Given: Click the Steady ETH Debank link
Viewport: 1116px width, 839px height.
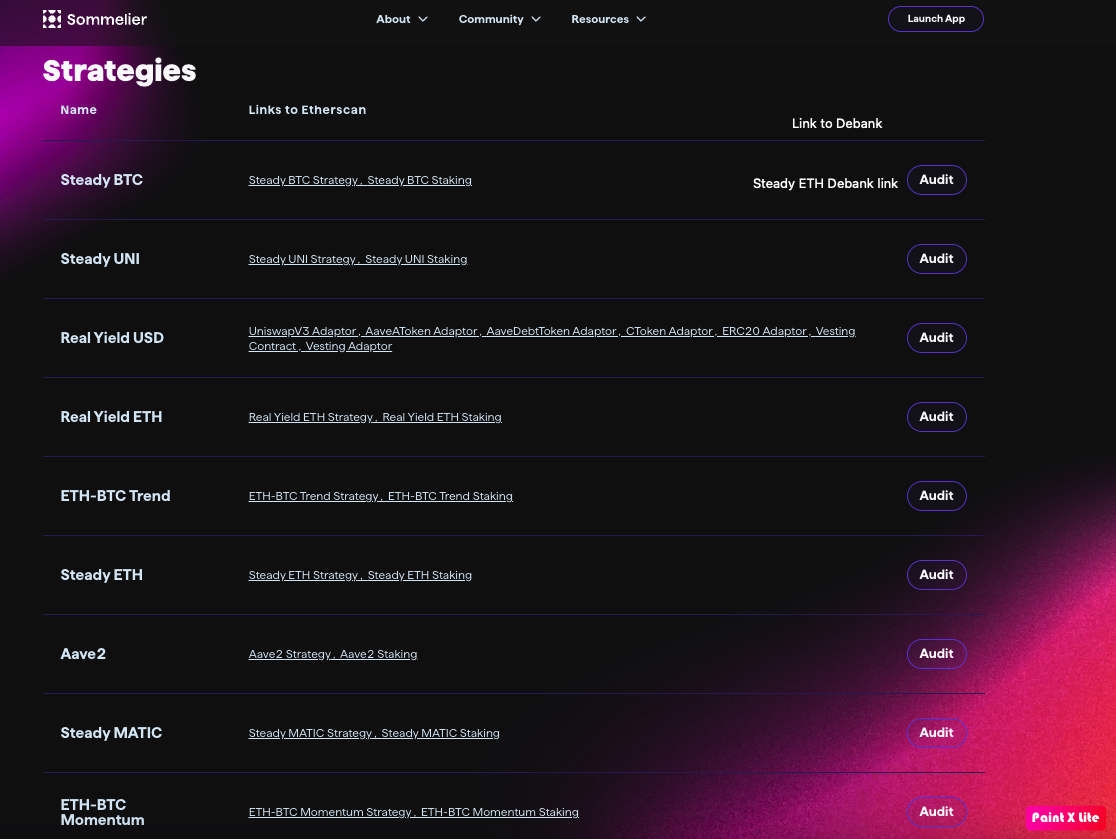Looking at the screenshot, I should click(x=825, y=183).
